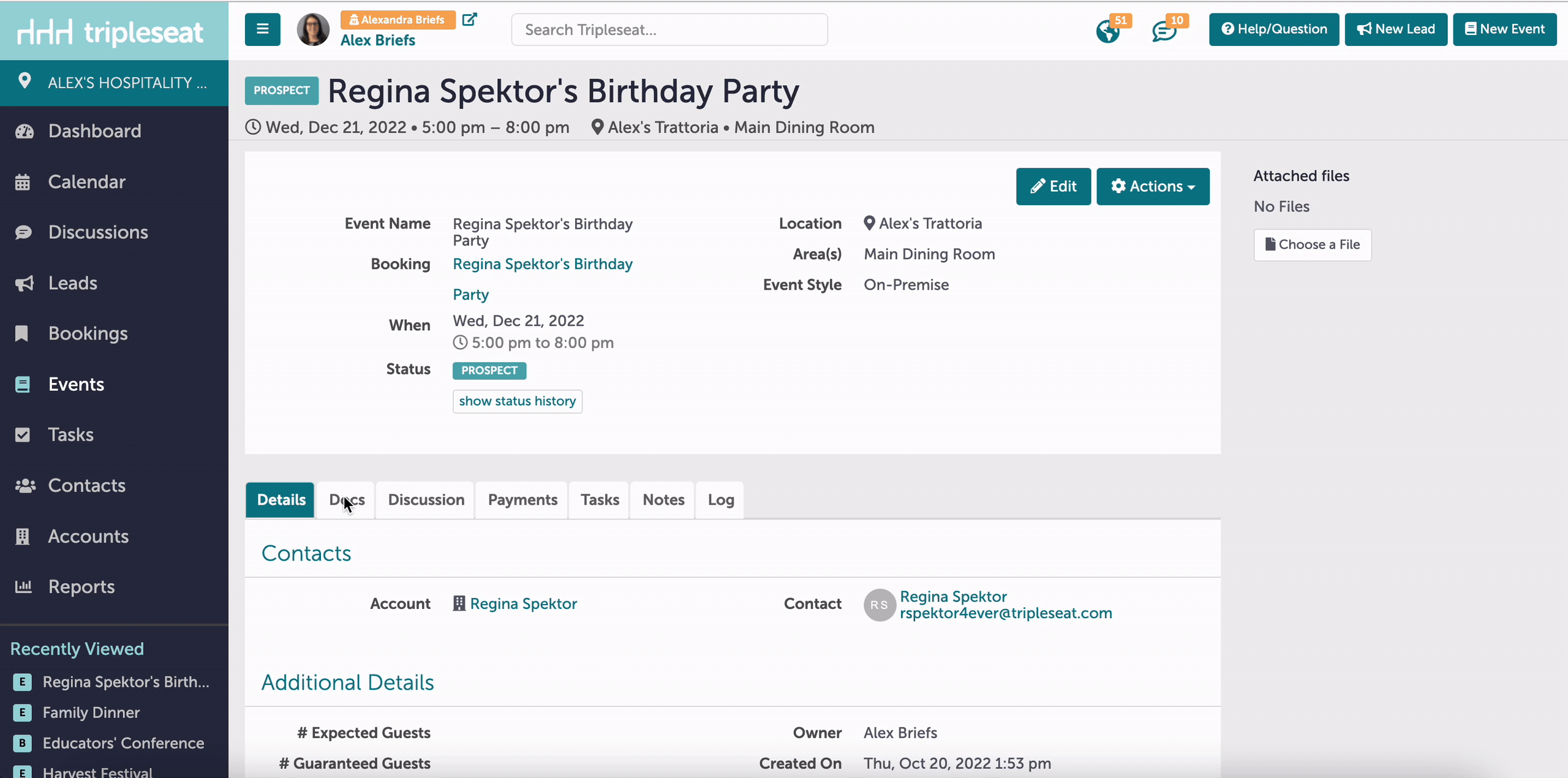Click the Events icon in sidebar

pos(23,384)
